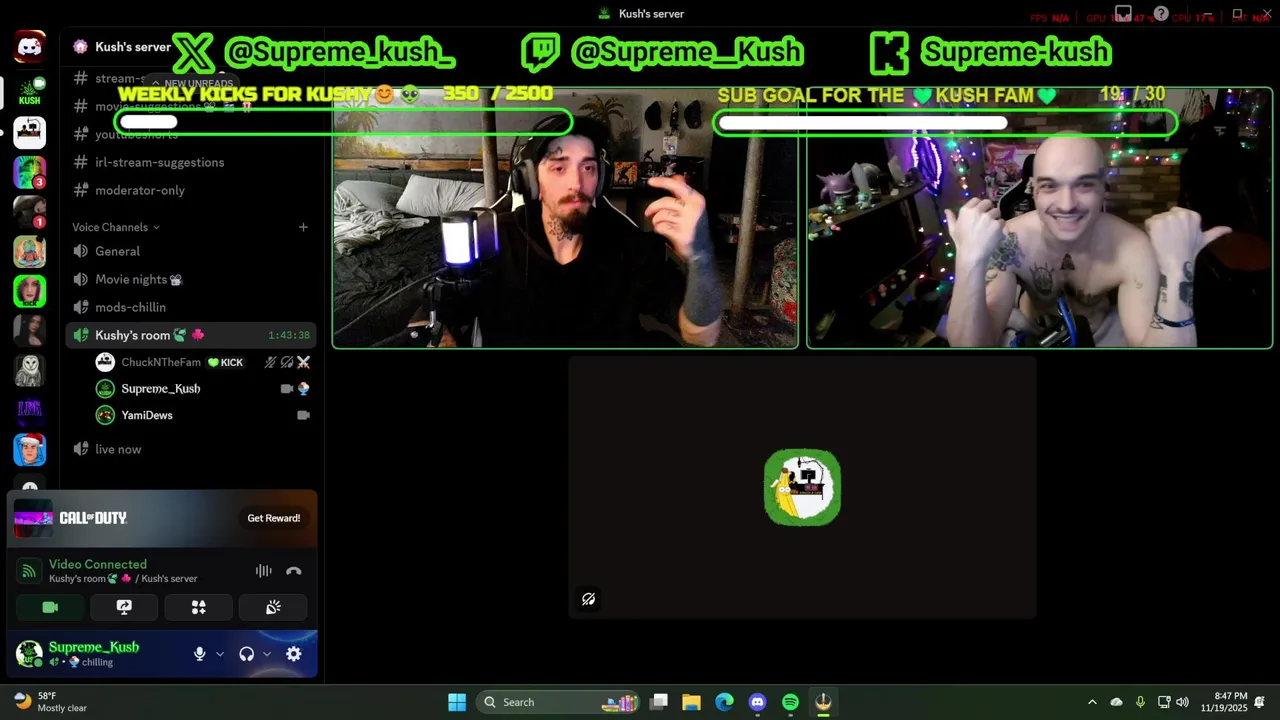Open noise suppression waveform icon

[263, 571]
